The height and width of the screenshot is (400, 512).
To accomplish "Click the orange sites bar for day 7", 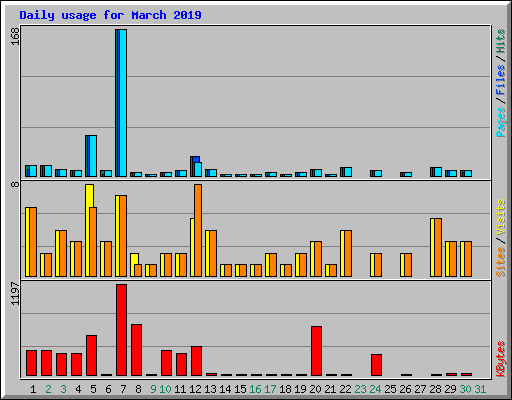I will coord(123,236).
